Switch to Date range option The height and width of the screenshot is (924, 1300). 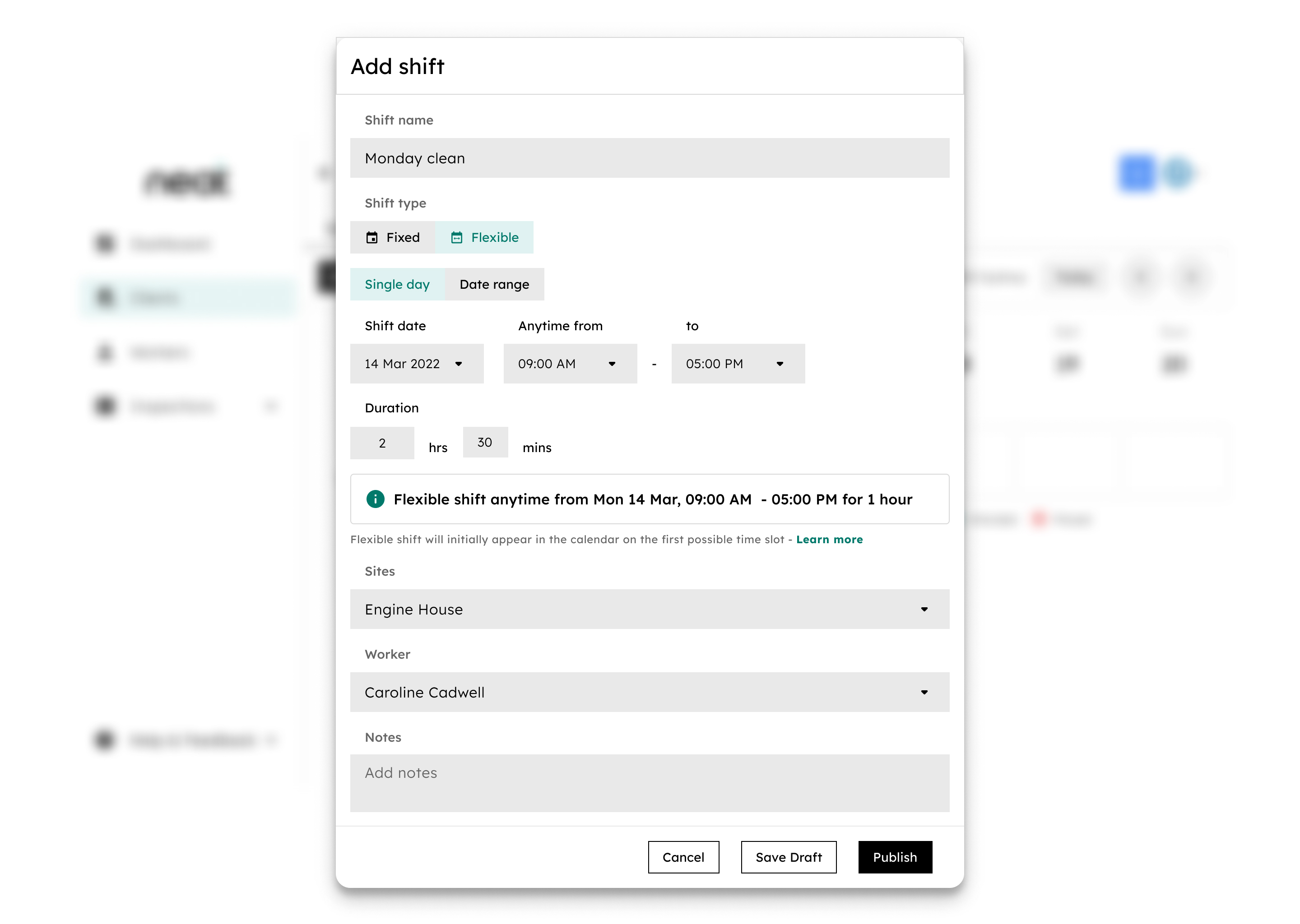[x=494, y=285]
